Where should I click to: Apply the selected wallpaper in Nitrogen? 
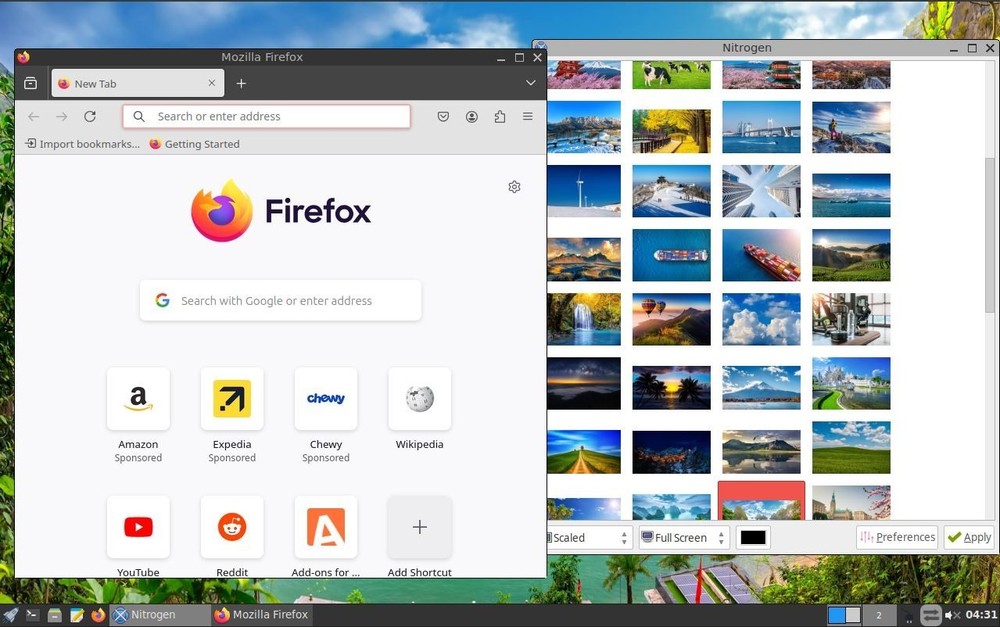point(967,537)
